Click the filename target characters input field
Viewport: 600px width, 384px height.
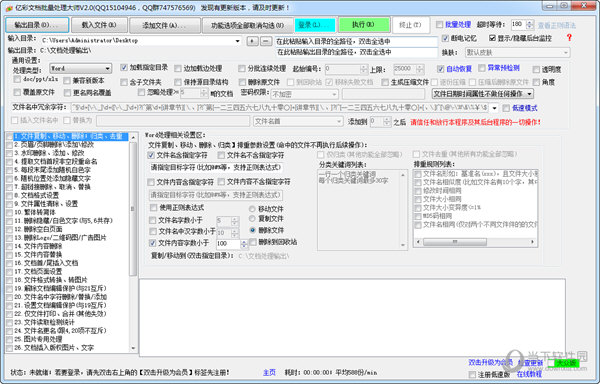216,168
